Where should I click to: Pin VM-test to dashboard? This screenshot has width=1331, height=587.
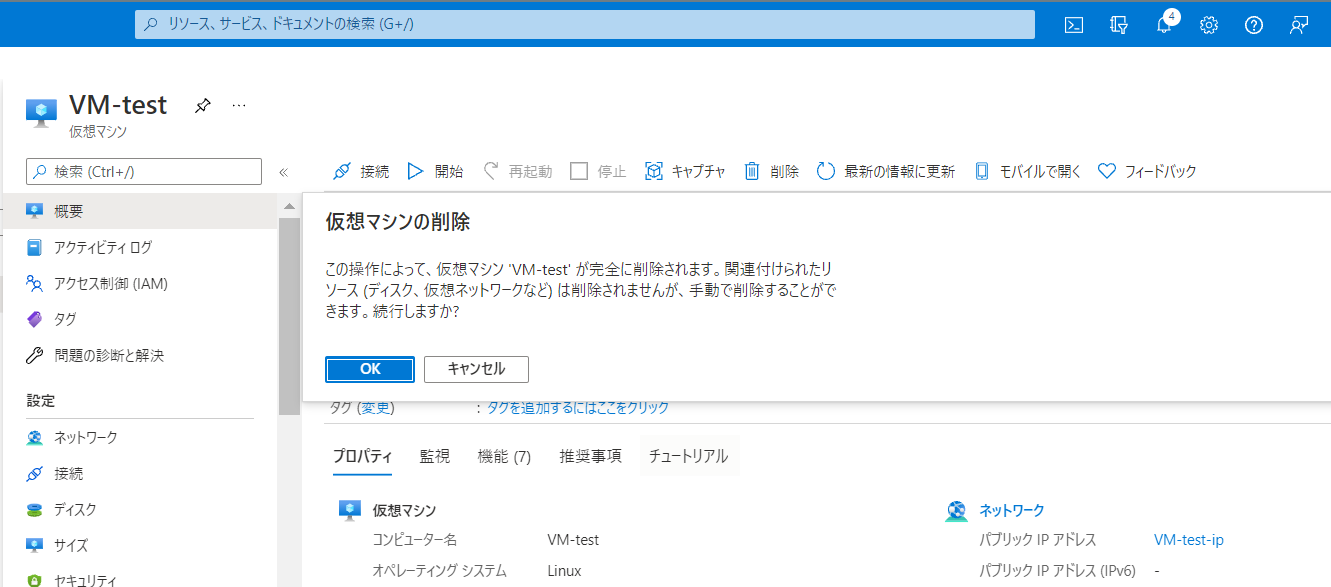click(202, 105)
